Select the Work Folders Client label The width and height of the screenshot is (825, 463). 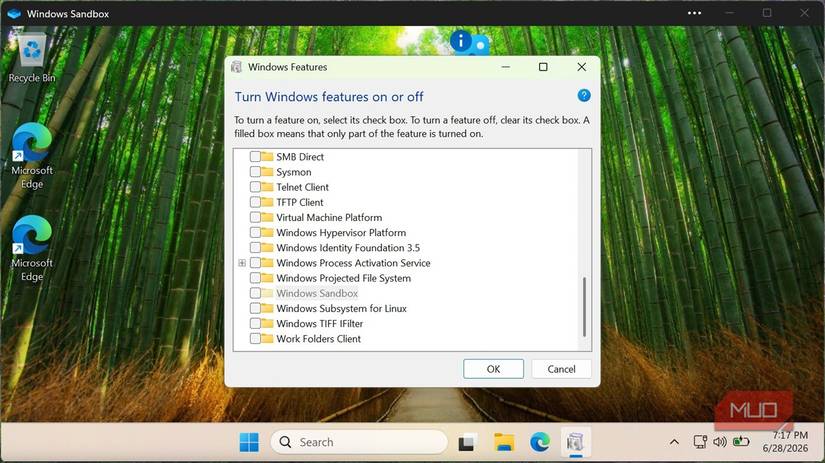pyautogui.click(x=318, y=339)
